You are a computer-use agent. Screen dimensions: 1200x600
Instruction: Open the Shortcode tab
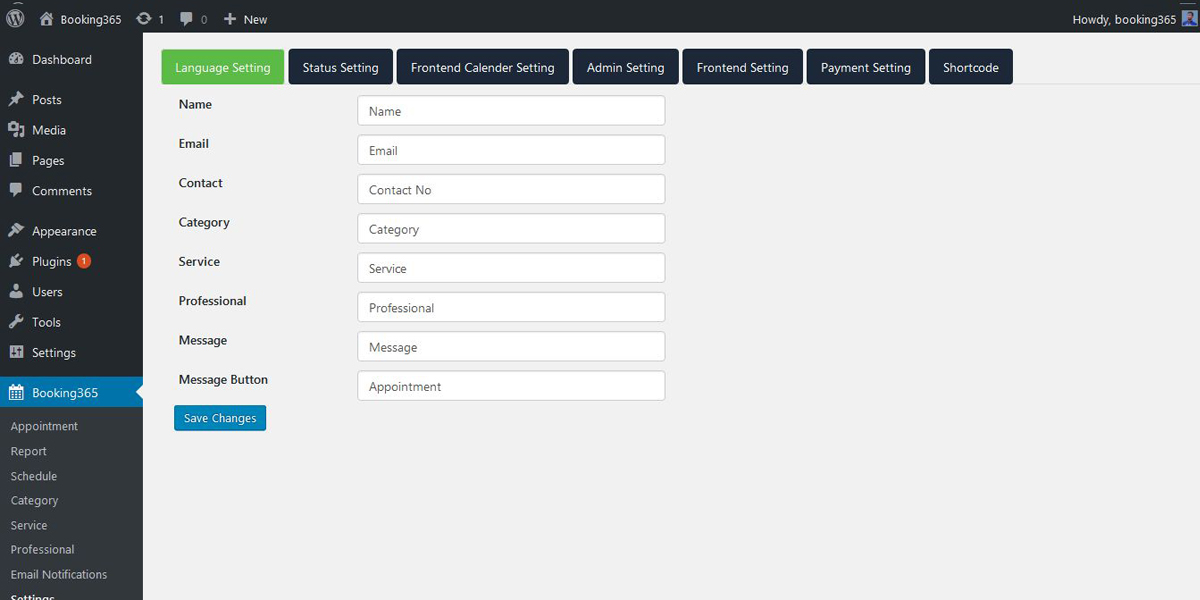click(x=970, y=66)
